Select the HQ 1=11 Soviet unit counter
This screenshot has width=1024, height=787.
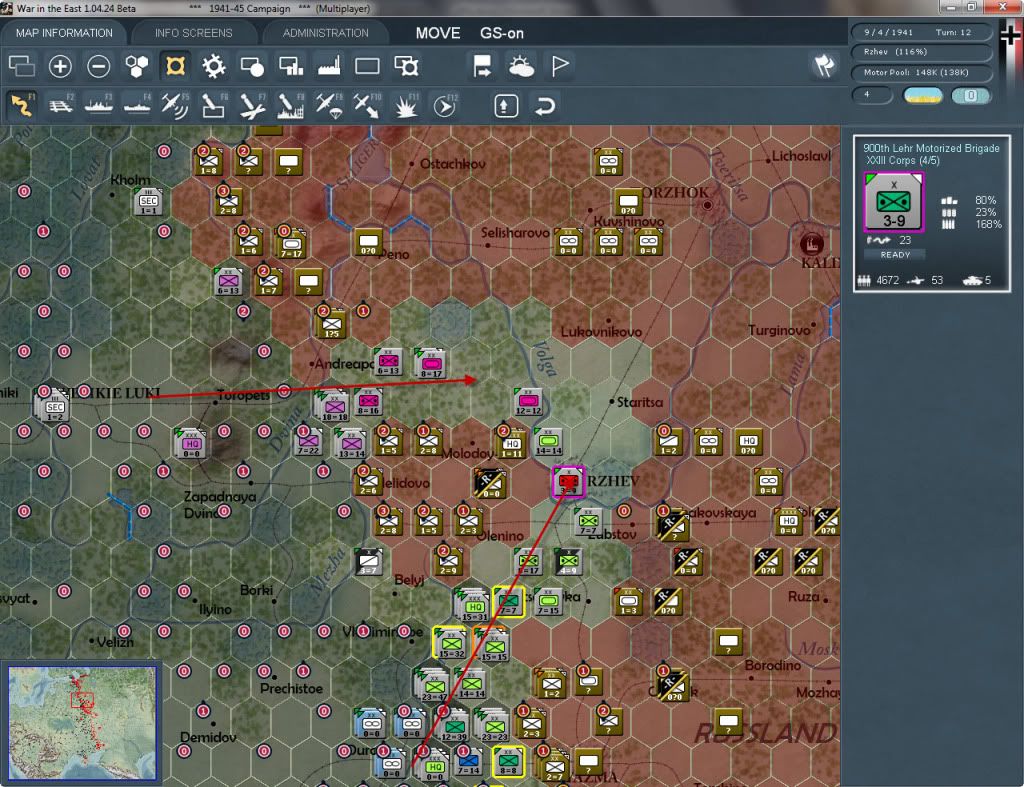511,443
